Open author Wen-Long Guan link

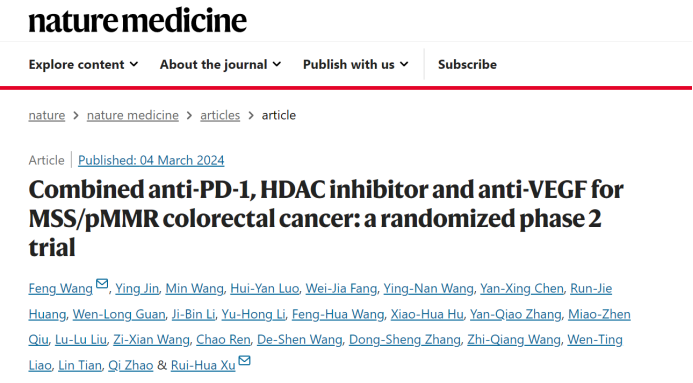point(119,314)
